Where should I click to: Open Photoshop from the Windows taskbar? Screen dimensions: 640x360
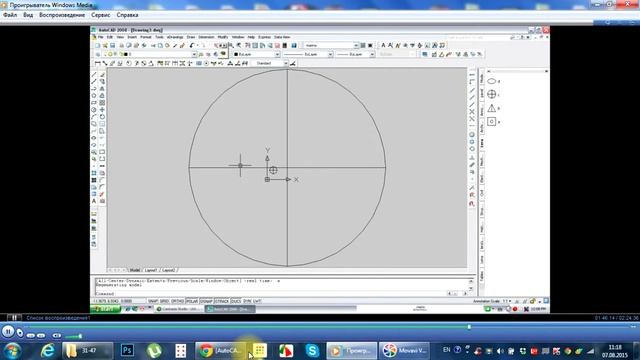coord(127,350)
